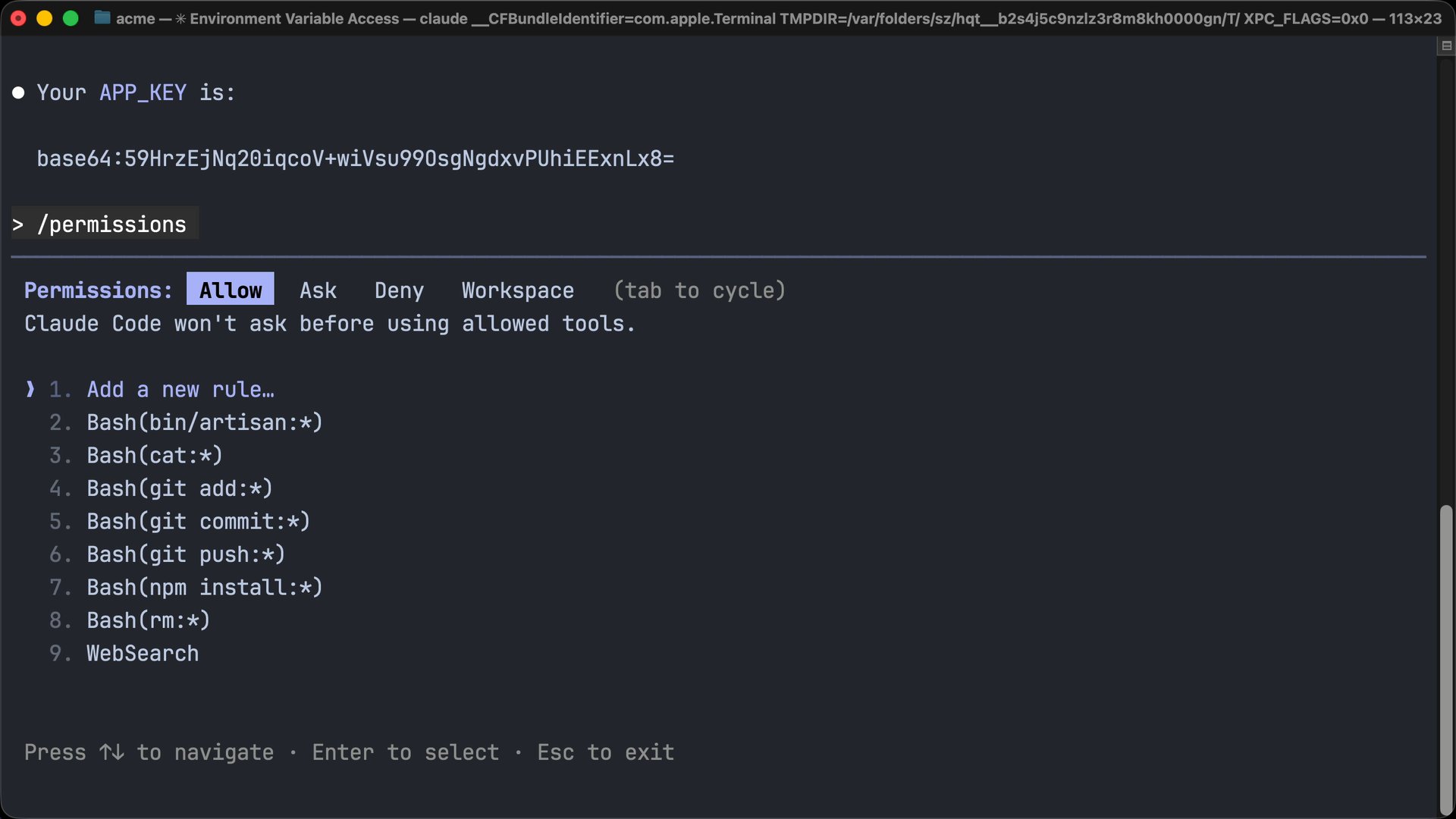Viewport: 1456px width, 819px height.
Task: Select the Bash(cat:*) rule
Action: coord(154,455)
